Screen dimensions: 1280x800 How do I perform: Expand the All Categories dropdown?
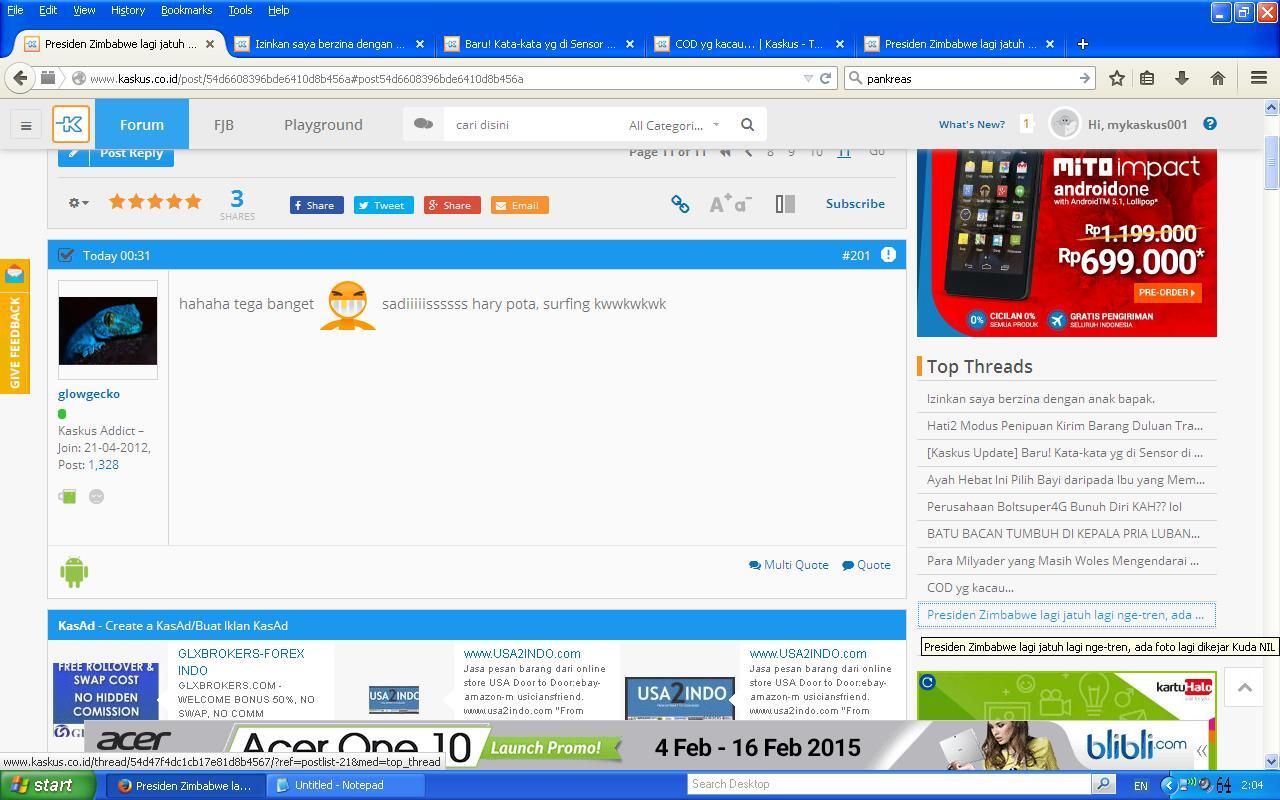(x=673, y=125)
